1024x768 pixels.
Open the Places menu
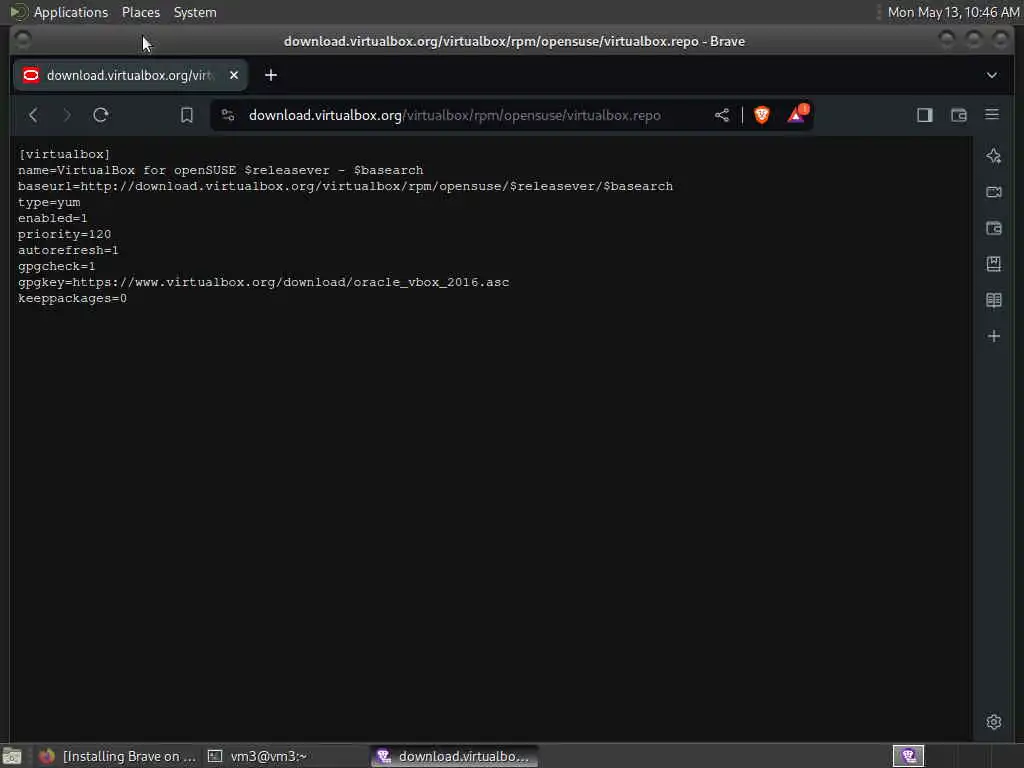point(141,12)
